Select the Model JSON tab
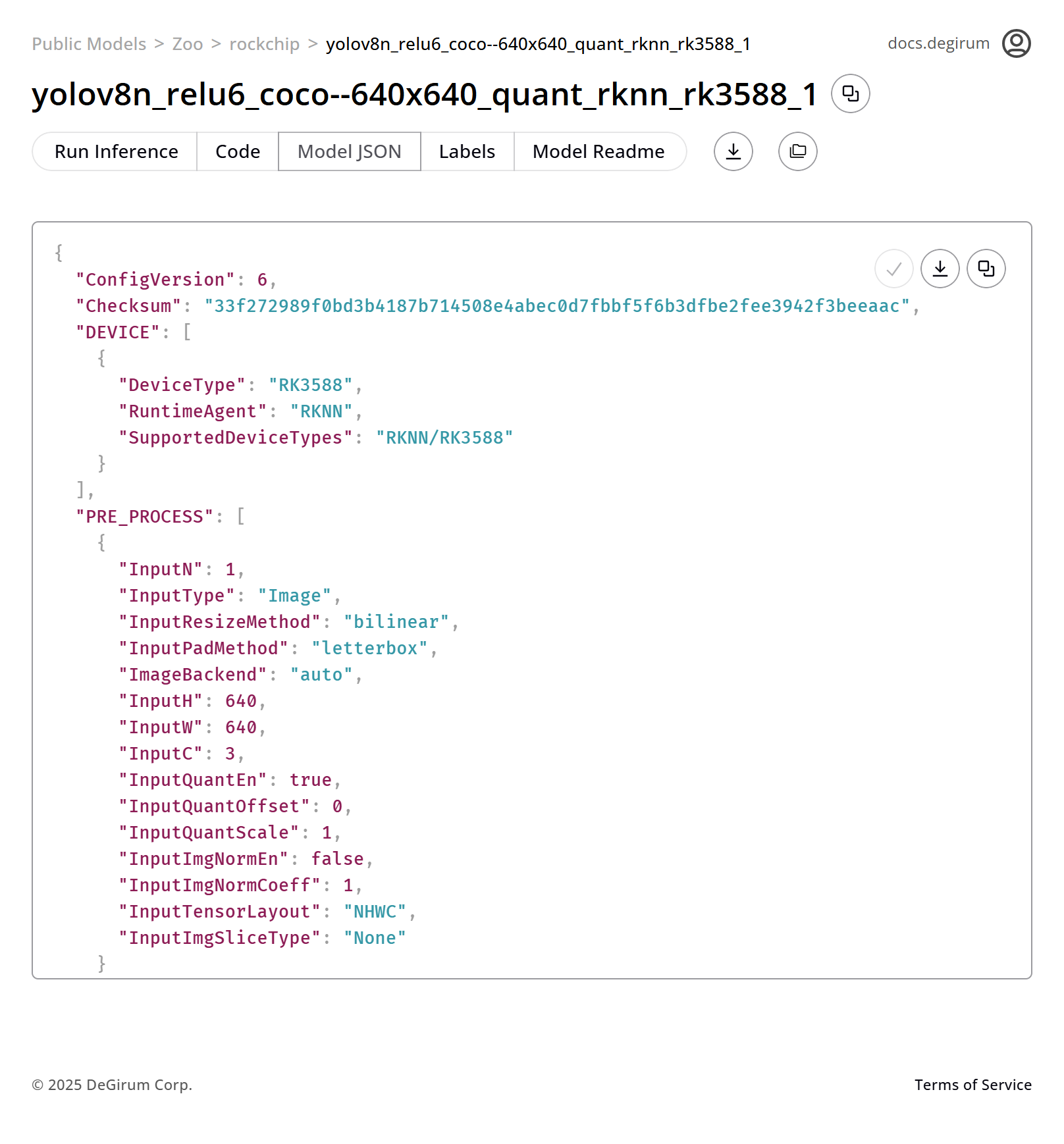The width and height of the screenshot is (1064, 1144). coord(349,151)
